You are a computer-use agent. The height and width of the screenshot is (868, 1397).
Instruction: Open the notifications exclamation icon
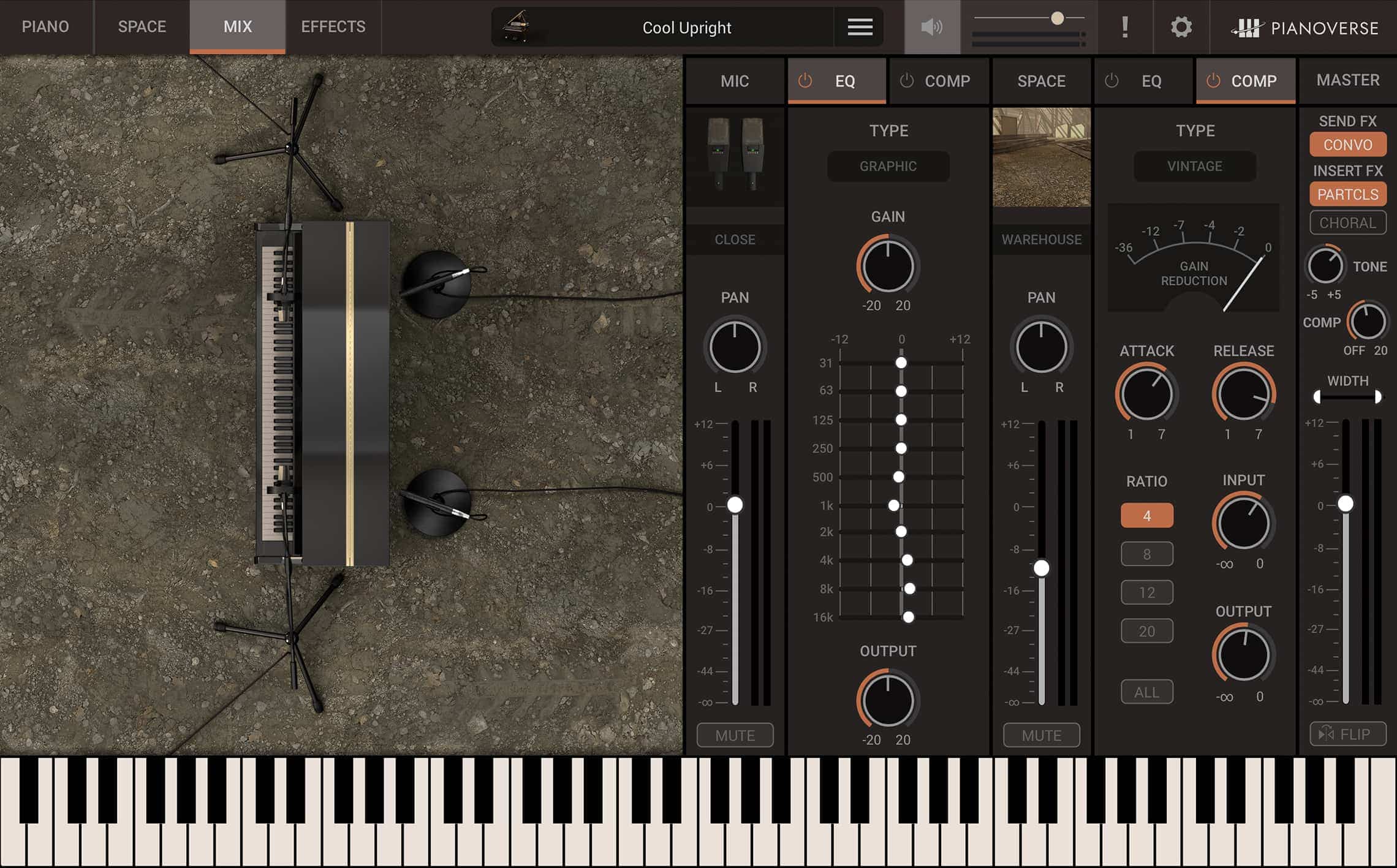pyautogui.click(x=1124, y=28)
